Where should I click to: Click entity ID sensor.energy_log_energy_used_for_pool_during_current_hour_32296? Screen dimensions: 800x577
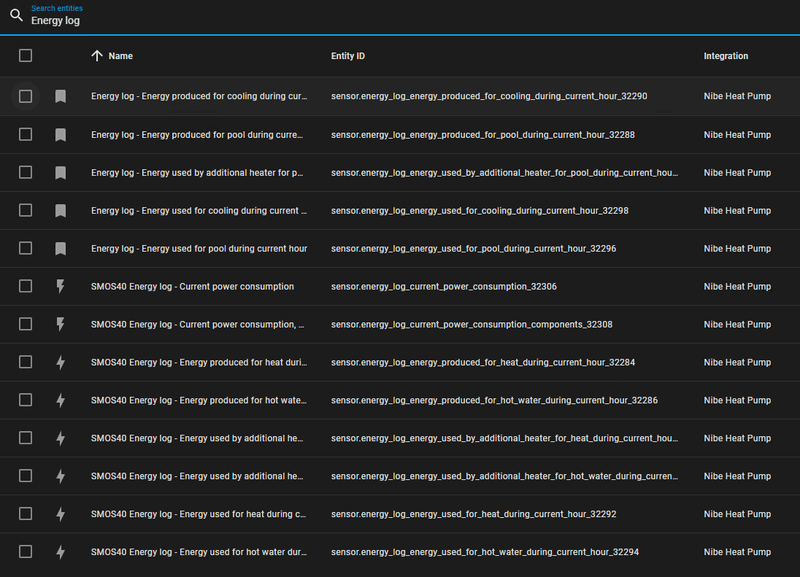click(x=473, y=248)
